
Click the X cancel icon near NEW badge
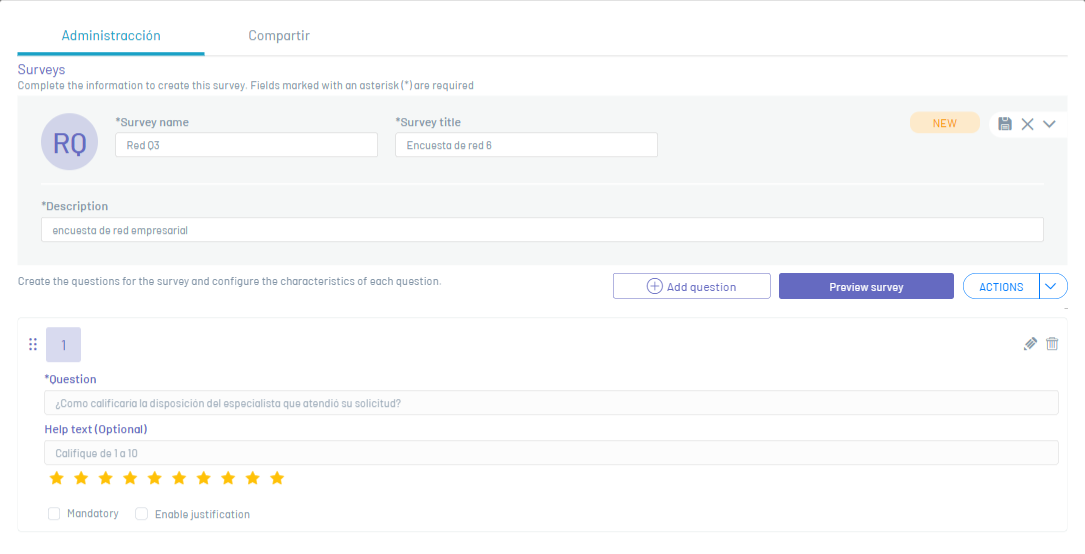coord(1027,124)
